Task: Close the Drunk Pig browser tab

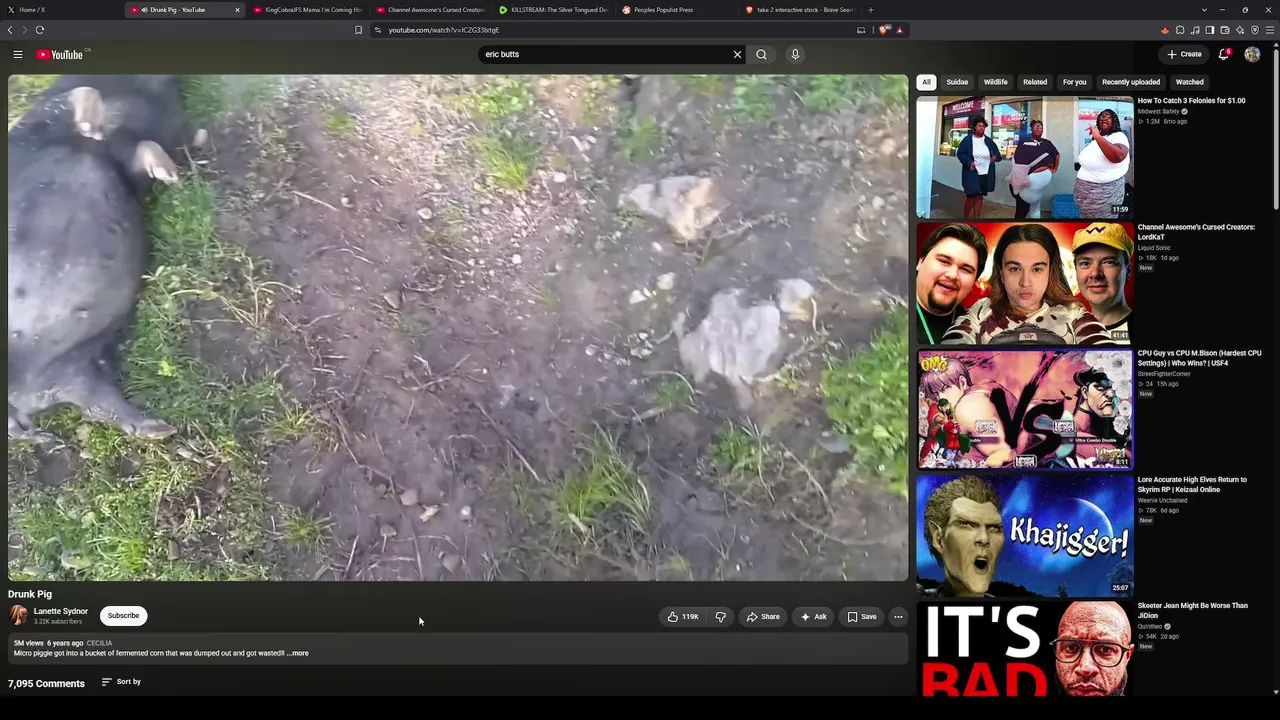Action: tap(237, 10)
